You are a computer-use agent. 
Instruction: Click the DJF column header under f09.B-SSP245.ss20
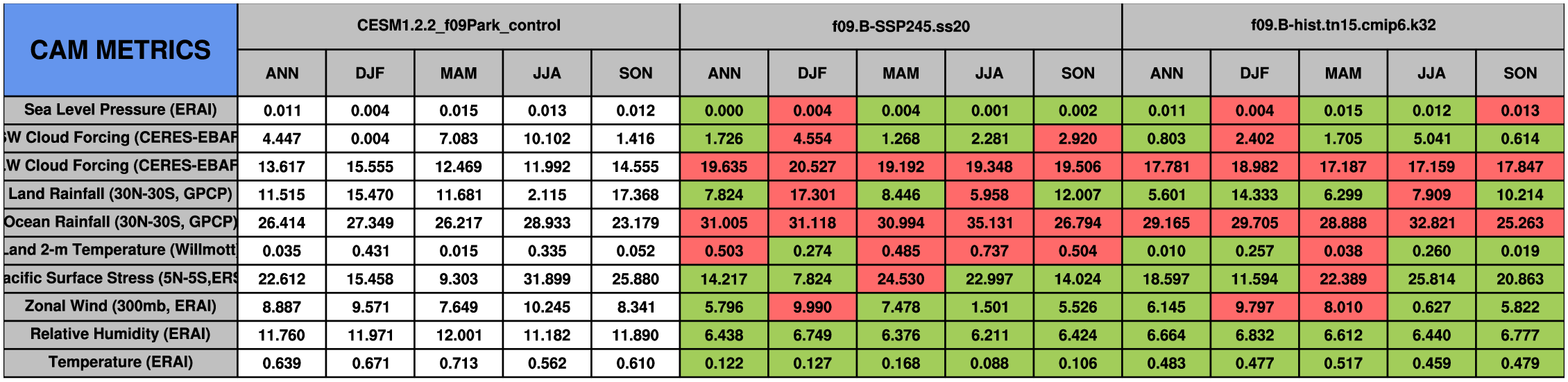tap(812, 73)
